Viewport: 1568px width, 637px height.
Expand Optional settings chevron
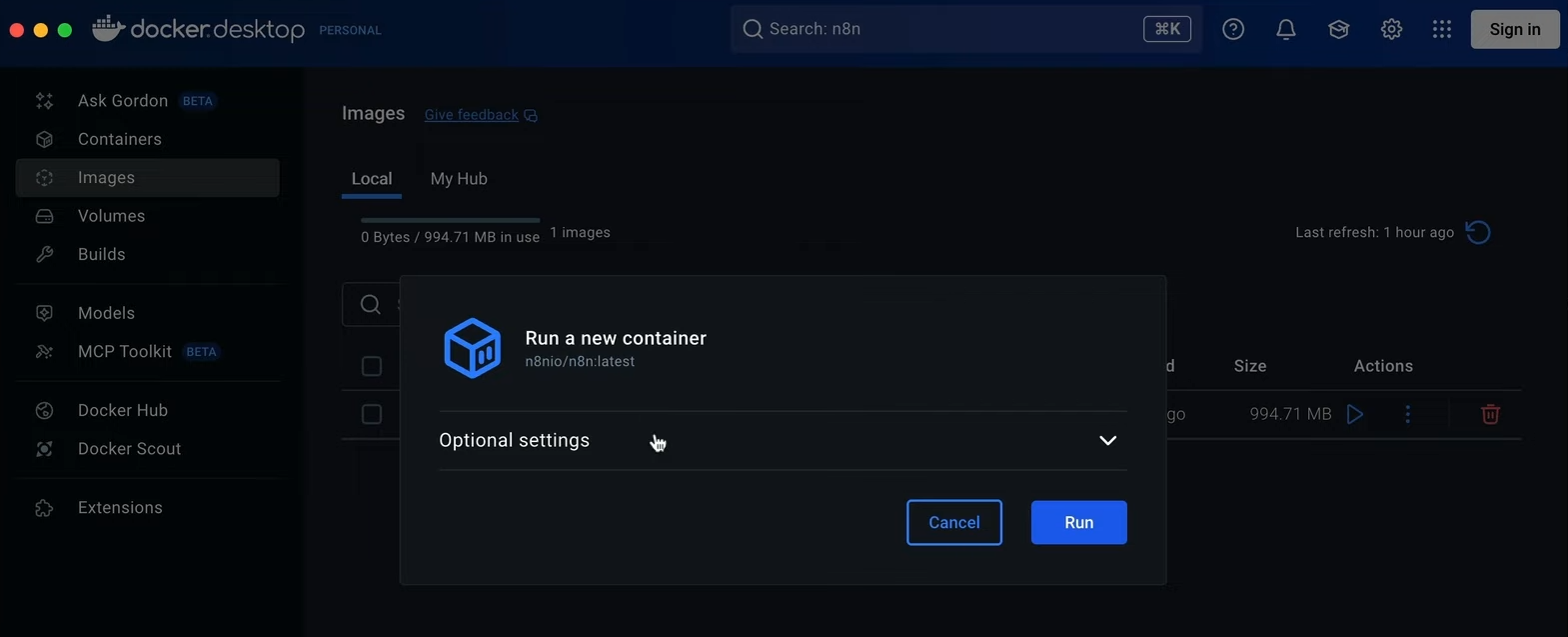pos(1107,441)
